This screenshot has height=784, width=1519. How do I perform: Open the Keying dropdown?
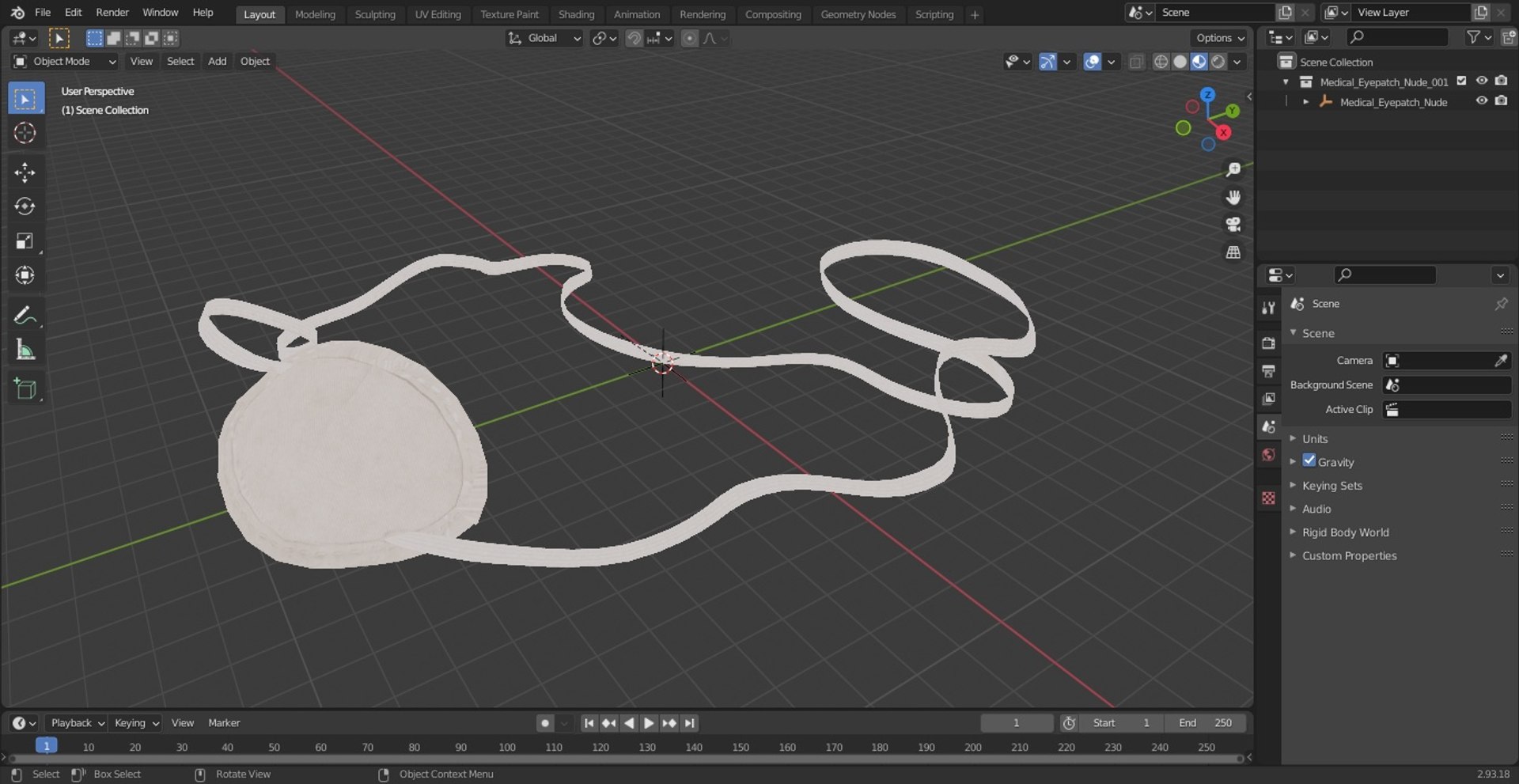click(136, 723)
